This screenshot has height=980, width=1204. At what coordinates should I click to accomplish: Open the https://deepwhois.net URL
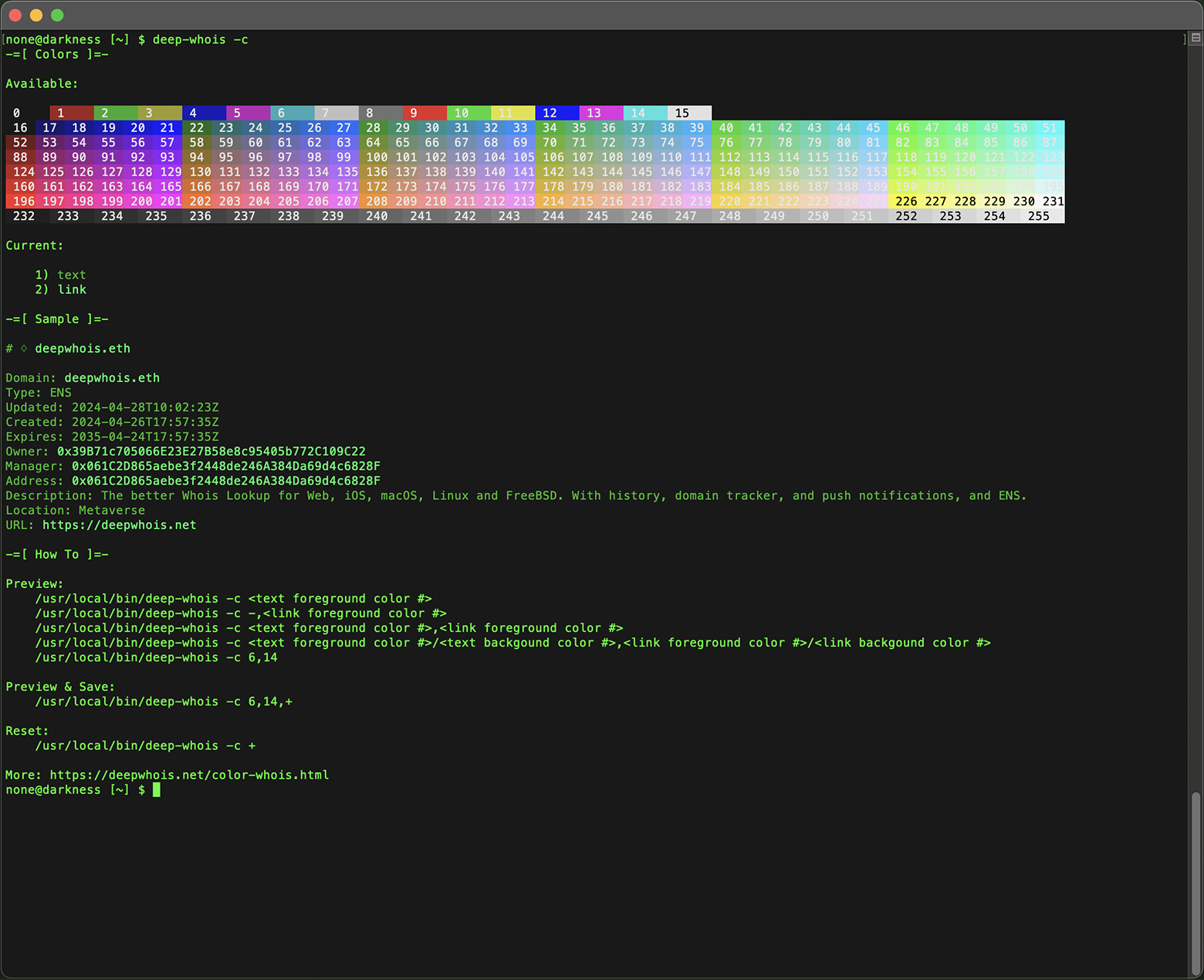coord(119,525)
